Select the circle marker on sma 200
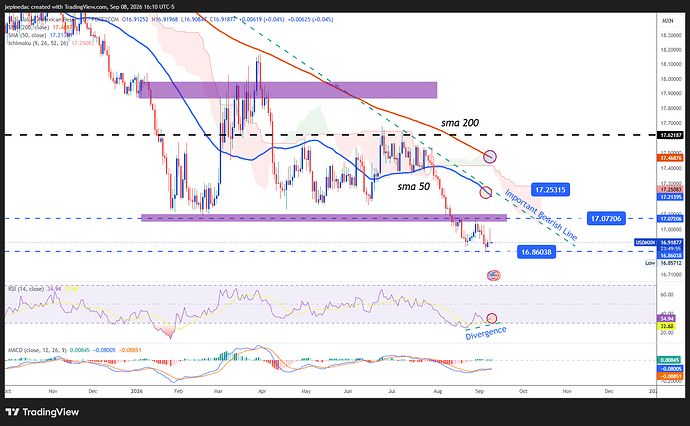The width and height of the screenshot is (690, 426). point(490,156)
